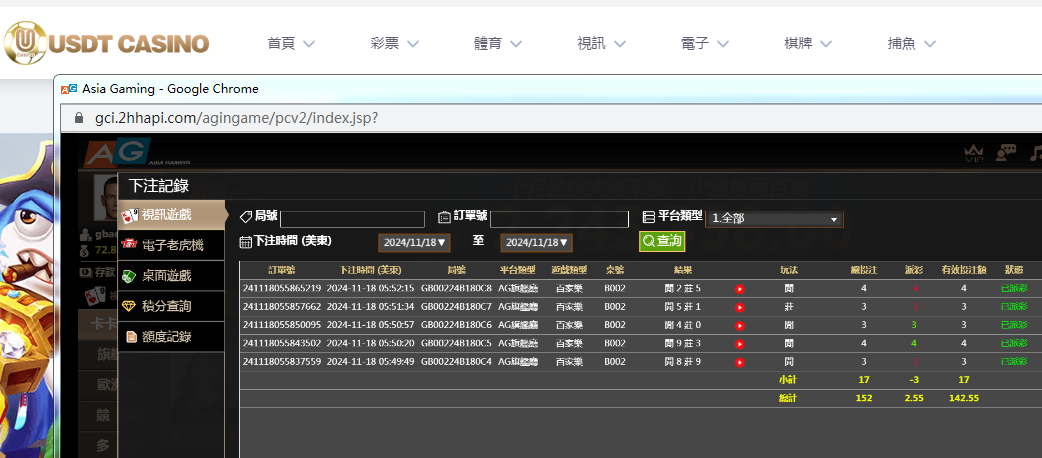
Task: Open the end date picker after 至
Action: [536, 242]
